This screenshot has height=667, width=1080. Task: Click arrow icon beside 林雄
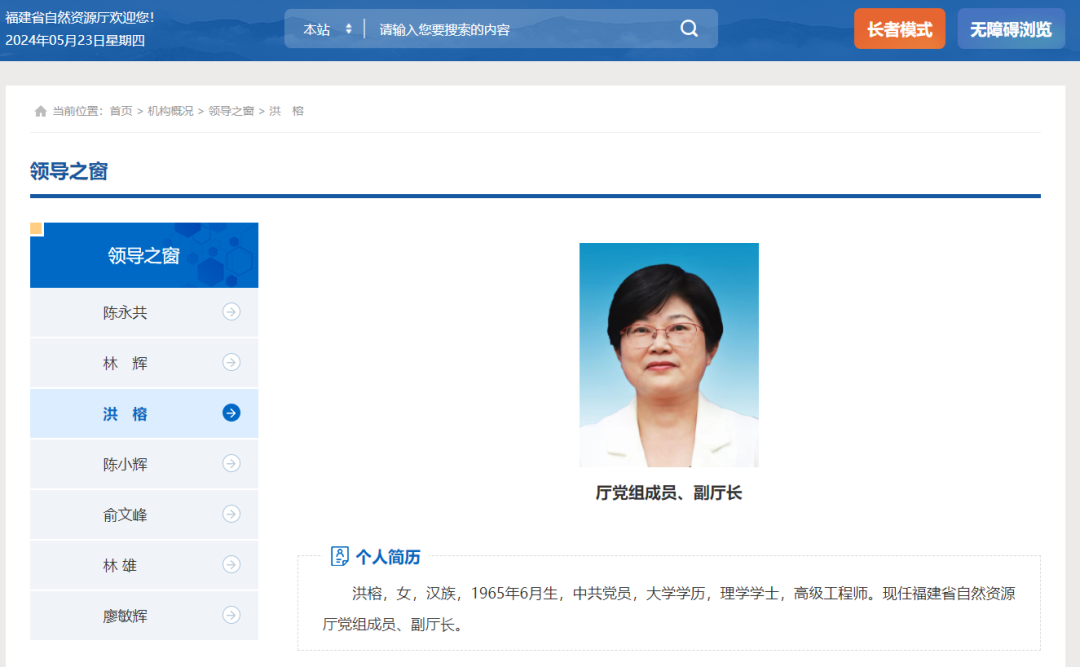tap(231, 564)
